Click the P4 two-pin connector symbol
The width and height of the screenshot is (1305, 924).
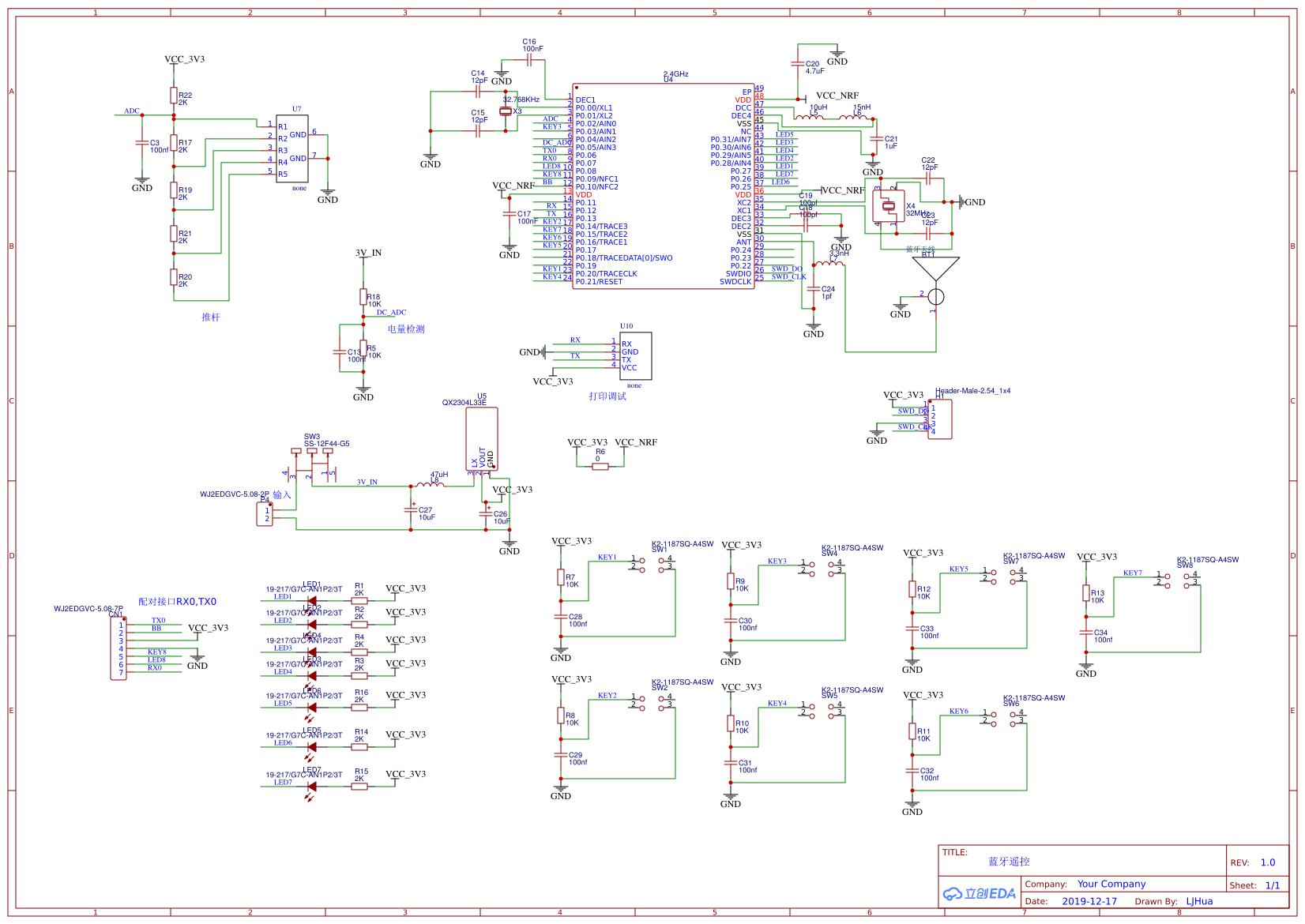pos(265,514)
